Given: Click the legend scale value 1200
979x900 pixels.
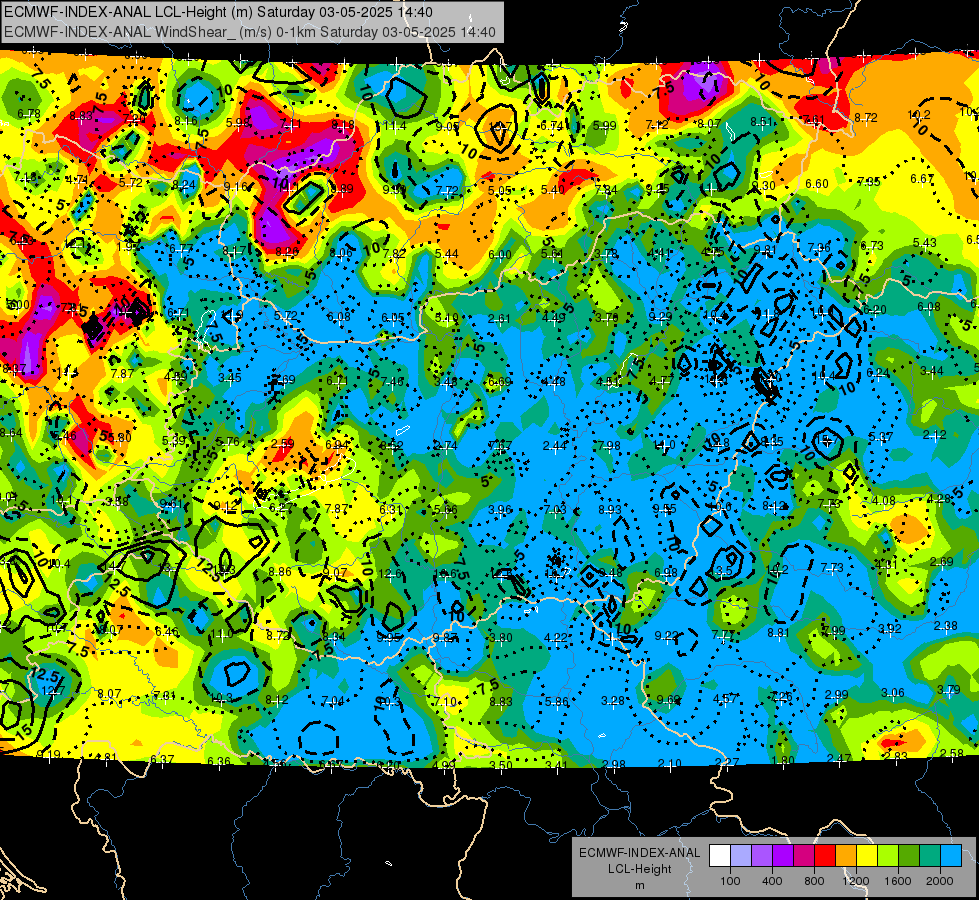Looking at the screenshot, I should [x=855, y=881].
